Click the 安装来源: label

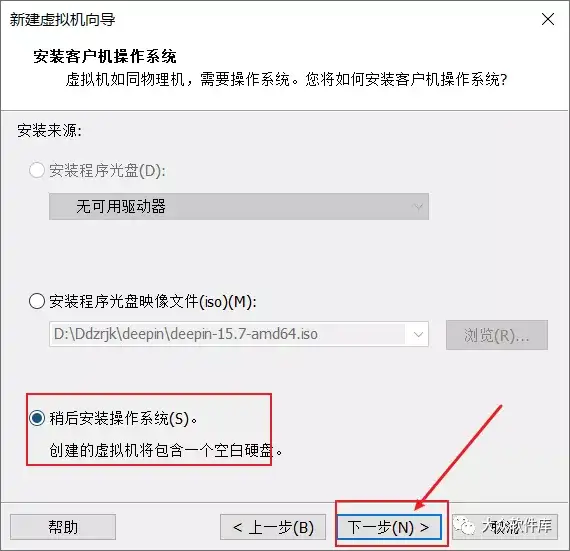pos(50,130)
